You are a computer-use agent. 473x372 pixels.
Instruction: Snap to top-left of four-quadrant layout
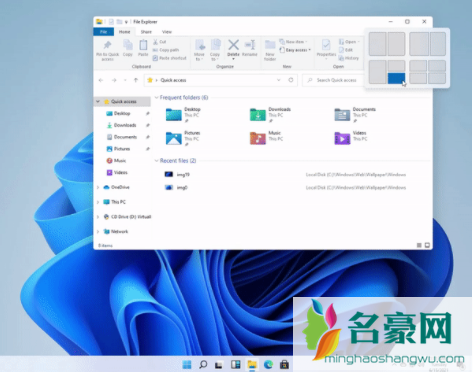point(418,66)
